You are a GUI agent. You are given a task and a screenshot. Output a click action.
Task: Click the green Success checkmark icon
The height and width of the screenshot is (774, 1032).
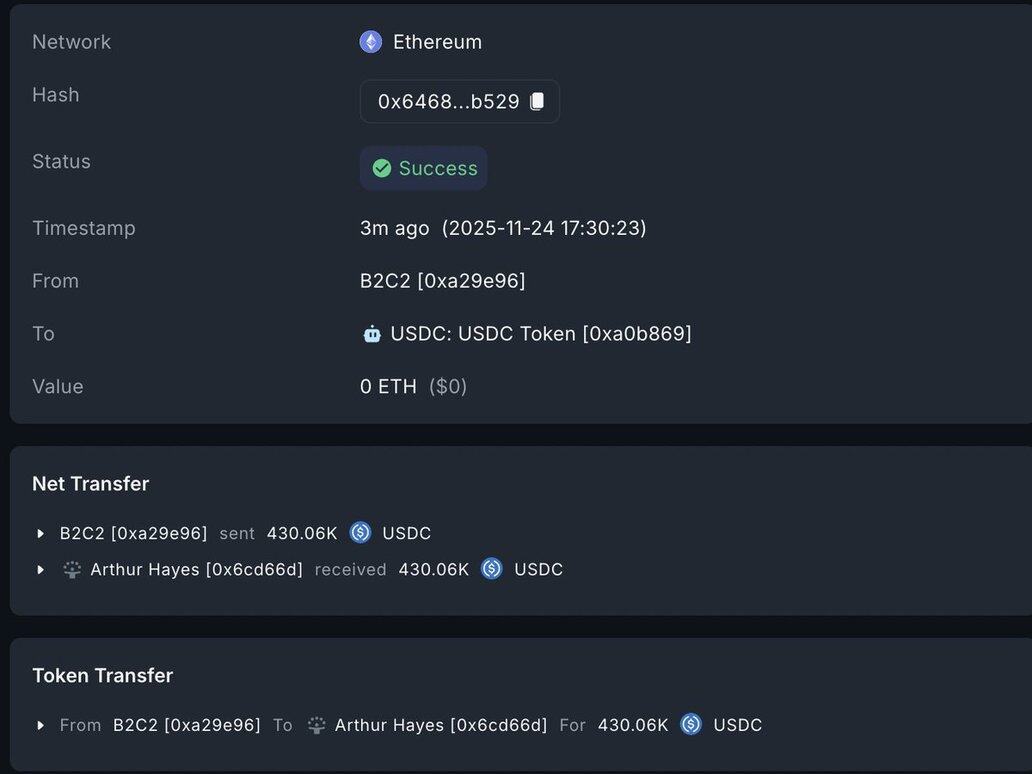[382, 168]
